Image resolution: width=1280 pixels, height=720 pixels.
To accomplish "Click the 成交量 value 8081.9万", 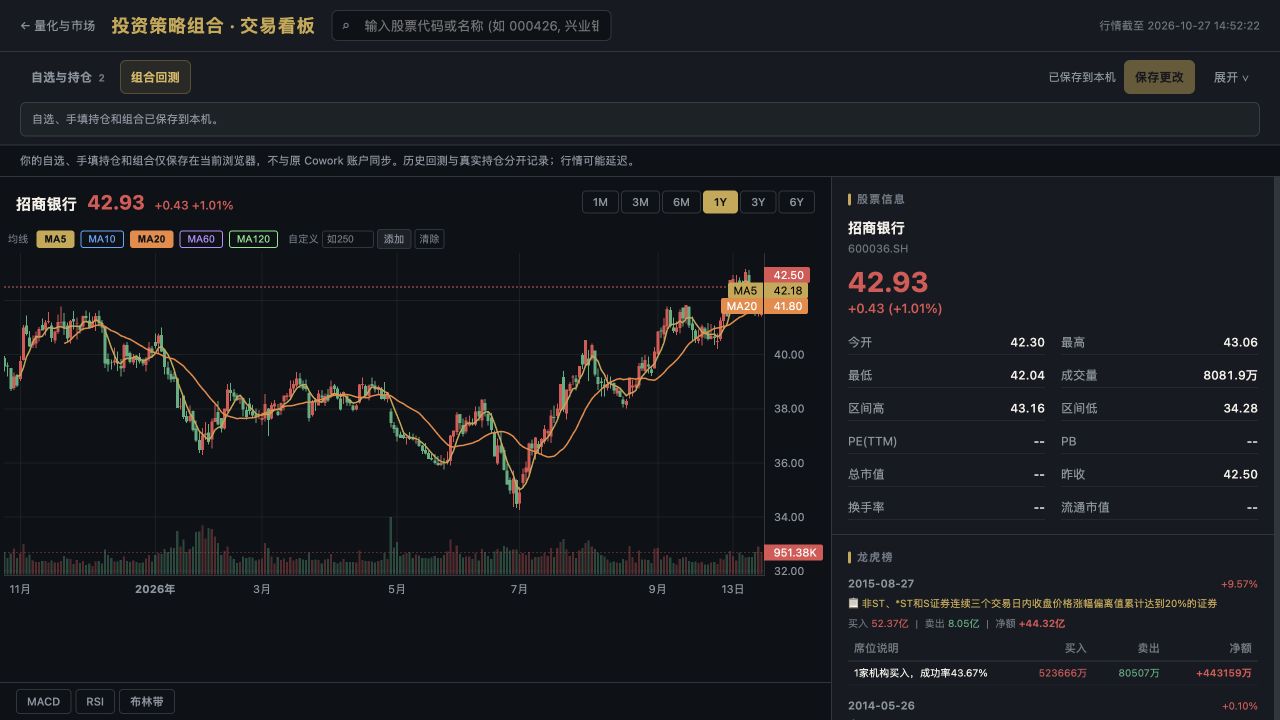I will [1230, 375].
